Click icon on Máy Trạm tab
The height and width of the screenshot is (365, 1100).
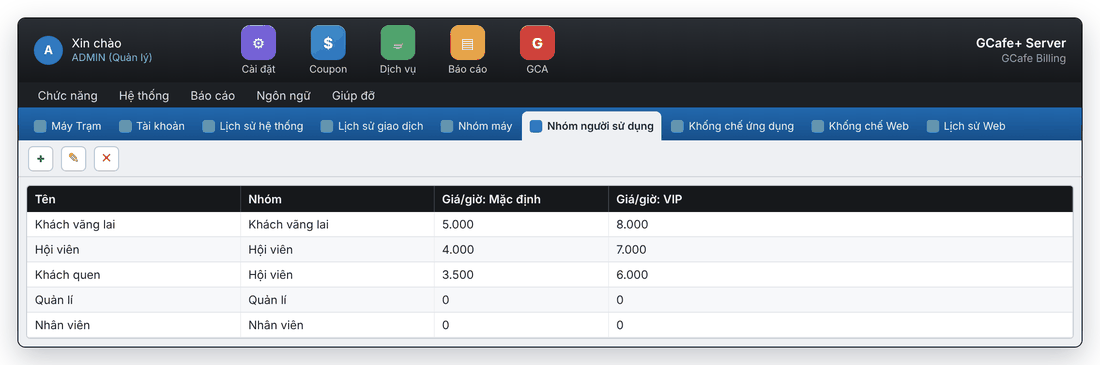[x=41, y=126]
